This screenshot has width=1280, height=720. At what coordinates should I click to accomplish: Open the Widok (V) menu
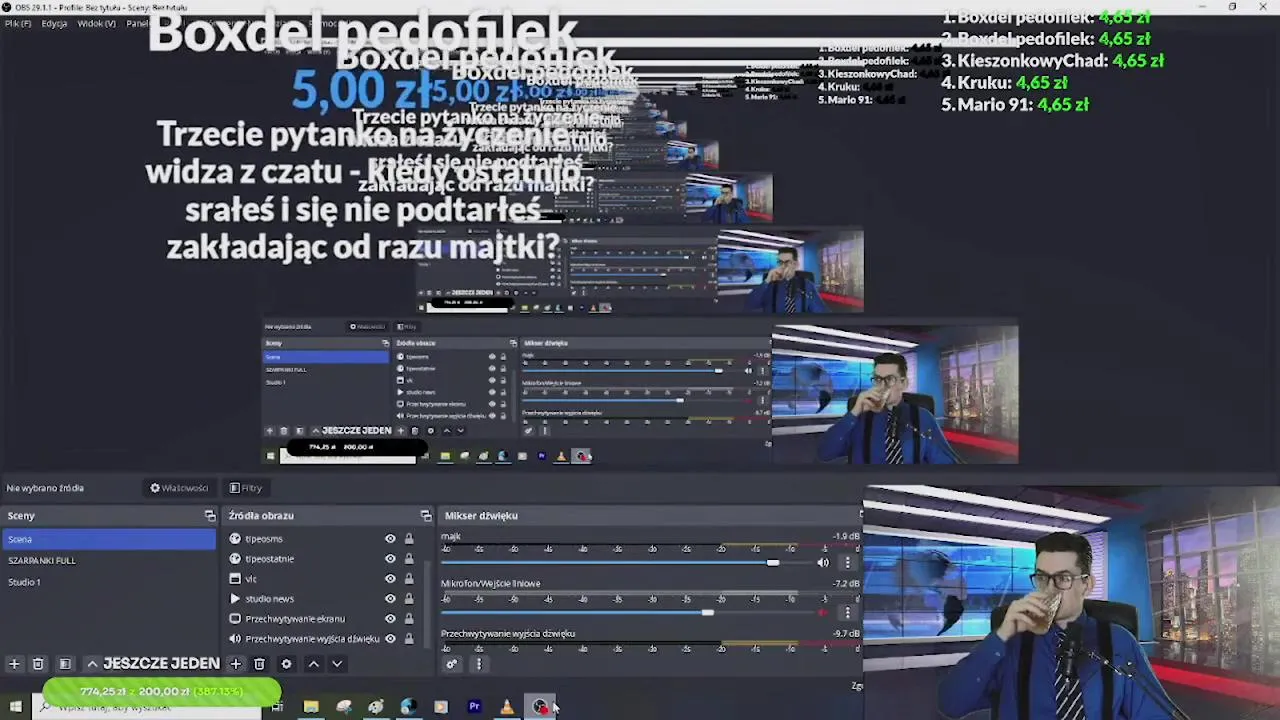point(96,23)
